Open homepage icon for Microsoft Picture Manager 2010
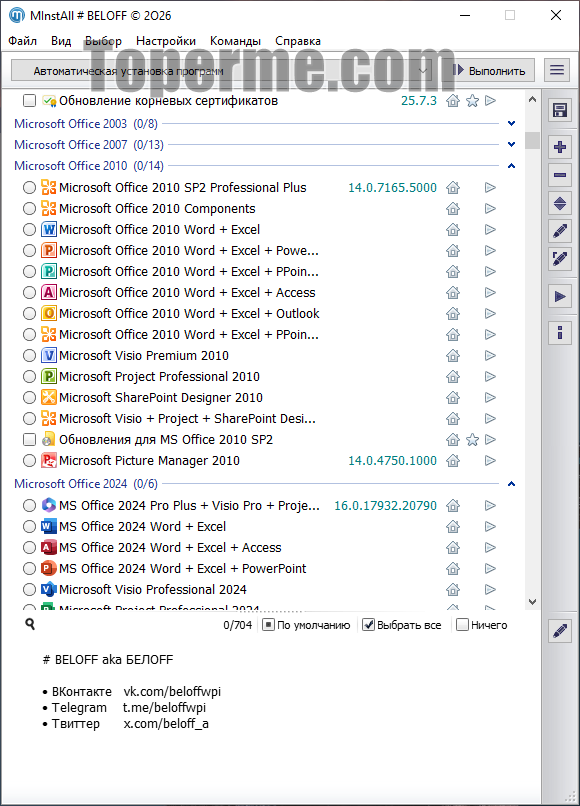Viewport: 580px width, 806px height. click(452, 461)
